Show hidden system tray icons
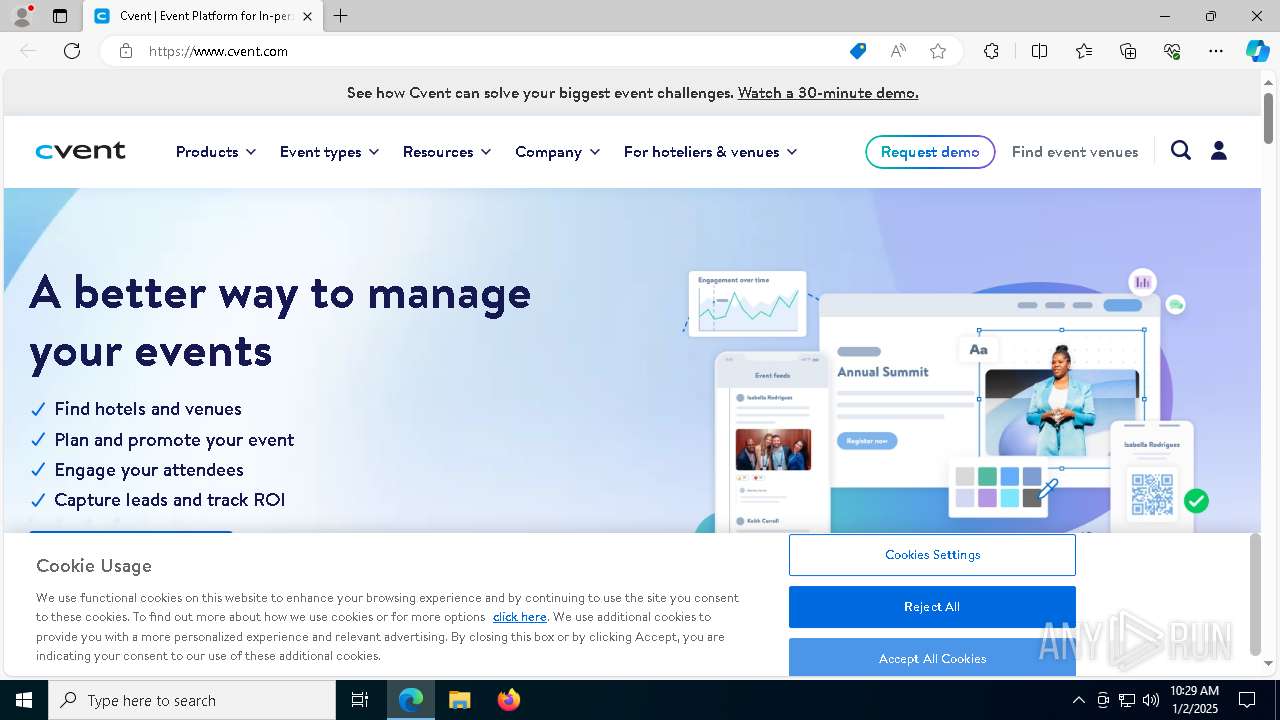1280x720 pixels. click(1078, 700)
